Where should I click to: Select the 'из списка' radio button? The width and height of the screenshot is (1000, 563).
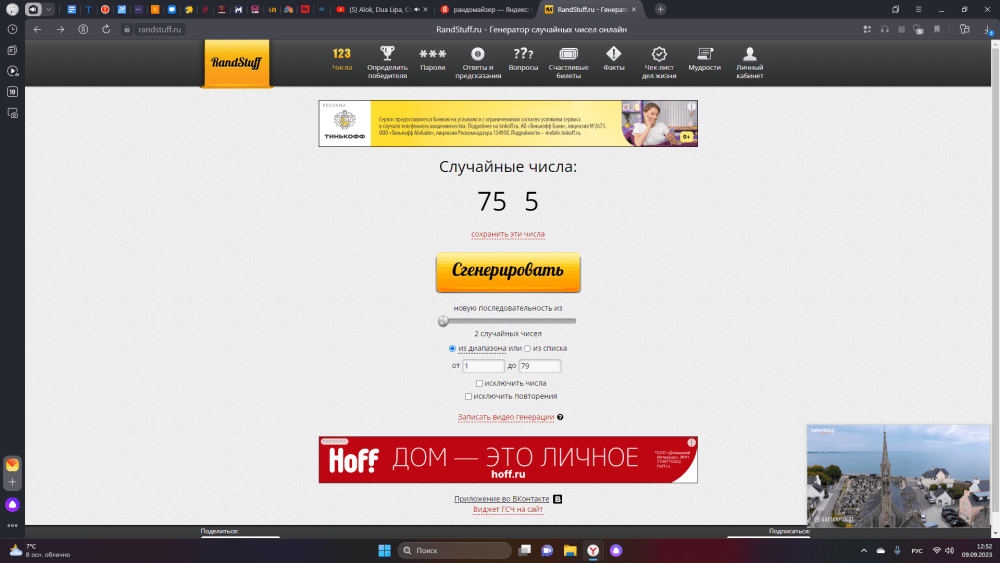point(528,349)
